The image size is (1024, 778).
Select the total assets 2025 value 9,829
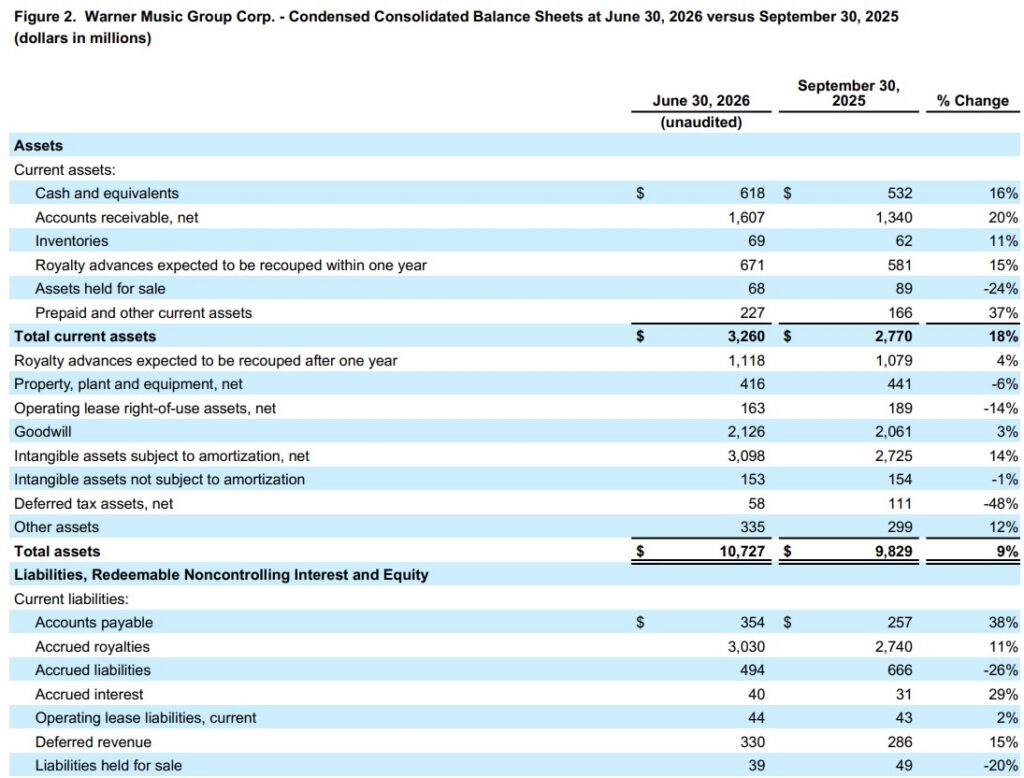tap(894, 551)
